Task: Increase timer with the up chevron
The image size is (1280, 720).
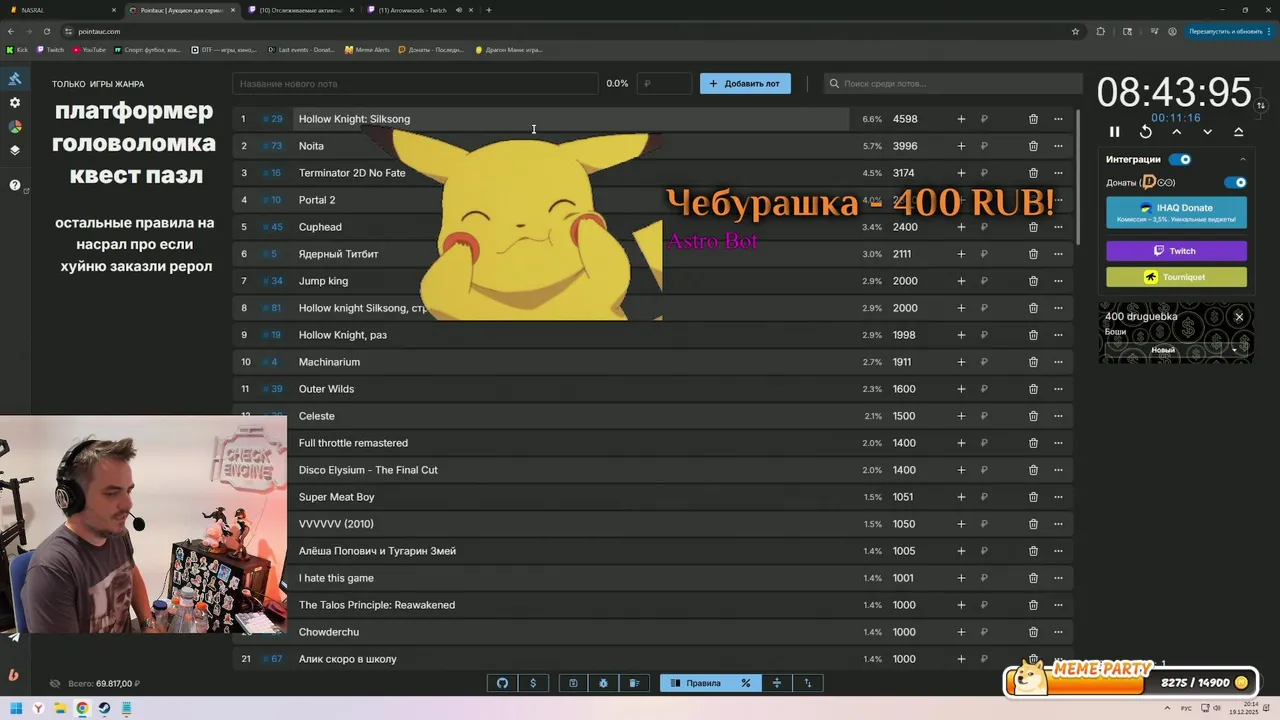Action: tap(1177, 132)
